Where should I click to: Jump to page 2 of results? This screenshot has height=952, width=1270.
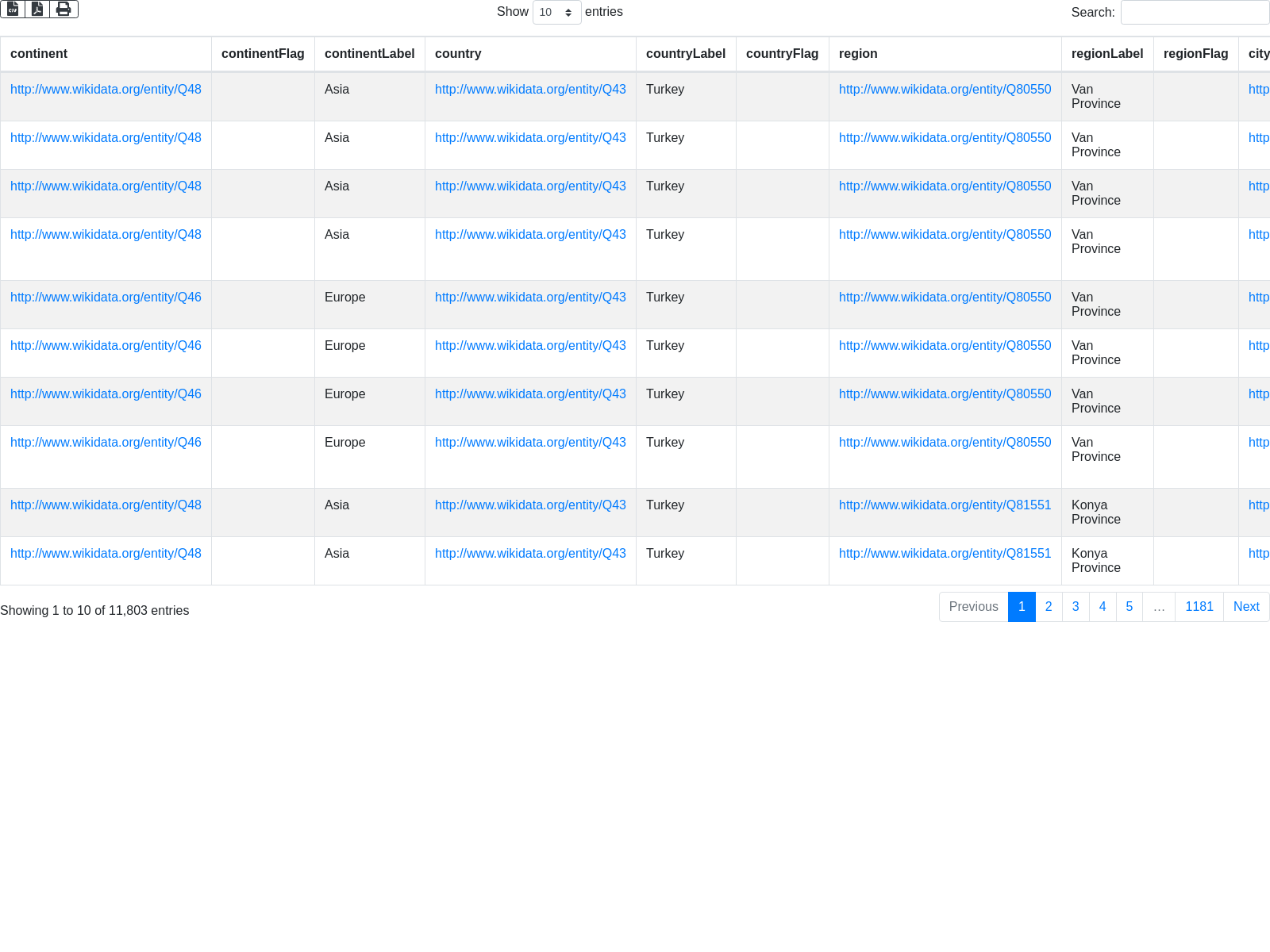click(x=1049, y=607)
